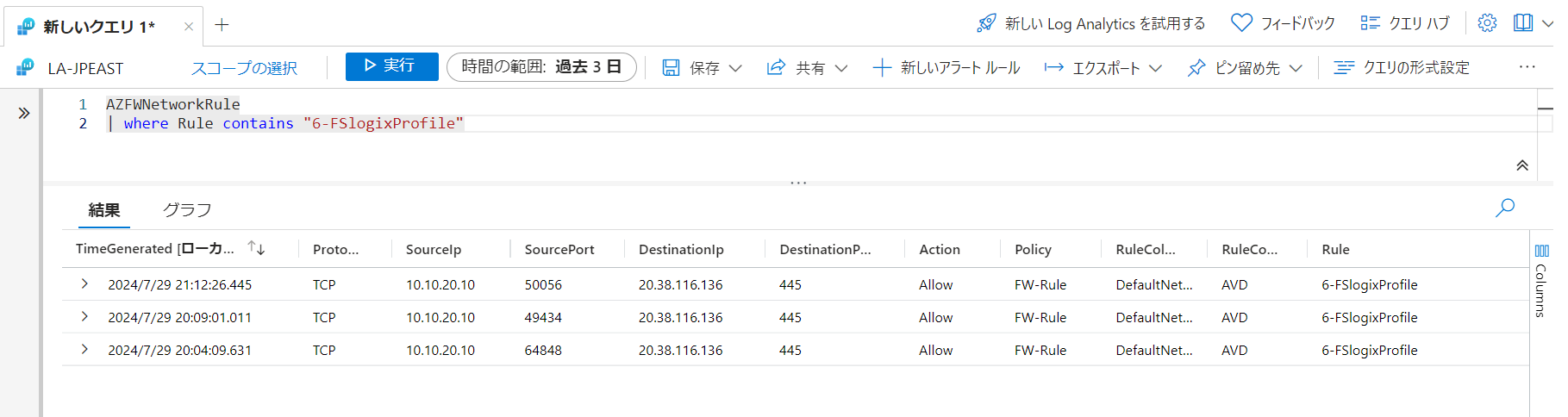Click the search icon in results
The height and width of the screenshot is (417, 1568).
(x=1505, y=208)
